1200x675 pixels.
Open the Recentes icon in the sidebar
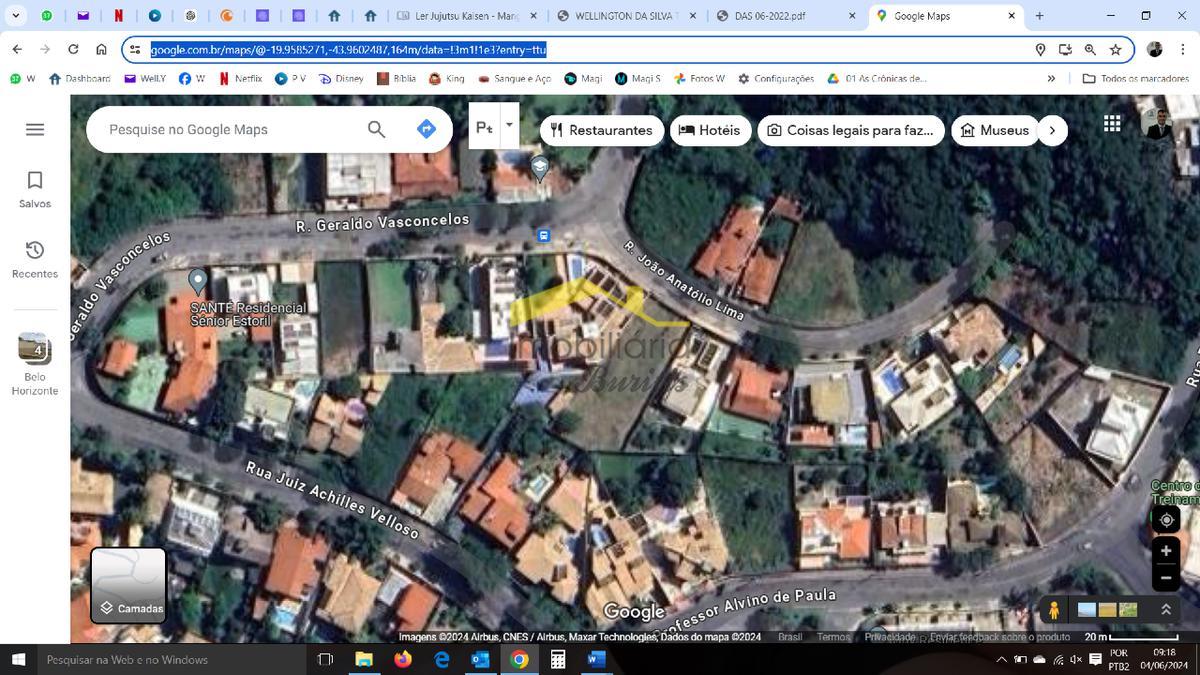pyautogui.click(x=34, y=250)
